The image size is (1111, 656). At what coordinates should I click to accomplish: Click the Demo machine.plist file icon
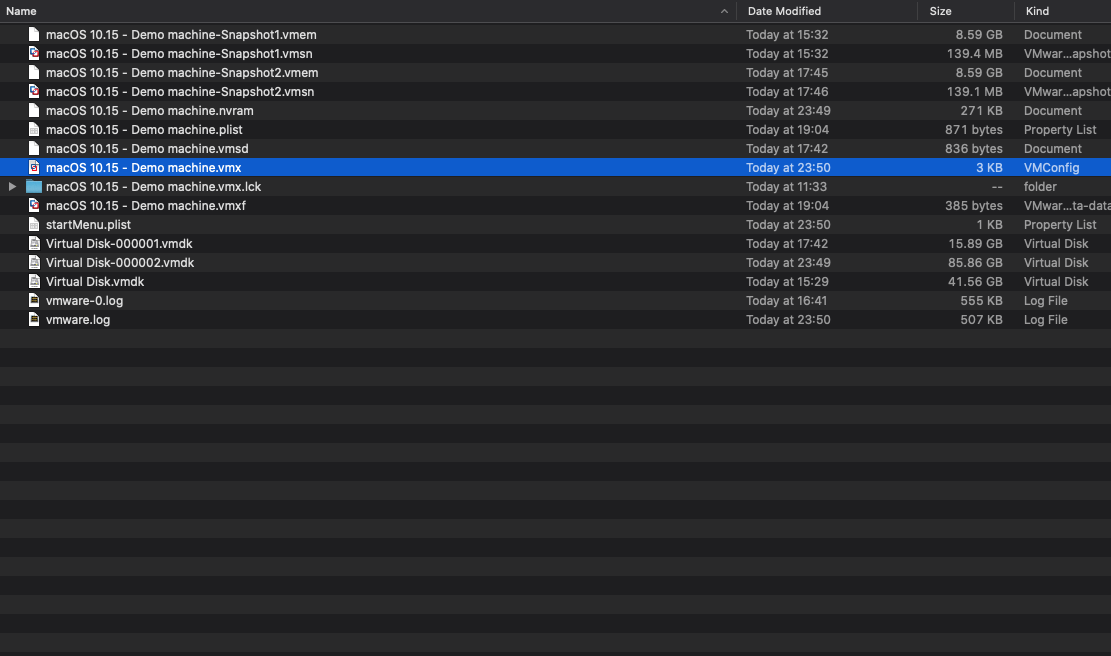[x=33, y=130]
